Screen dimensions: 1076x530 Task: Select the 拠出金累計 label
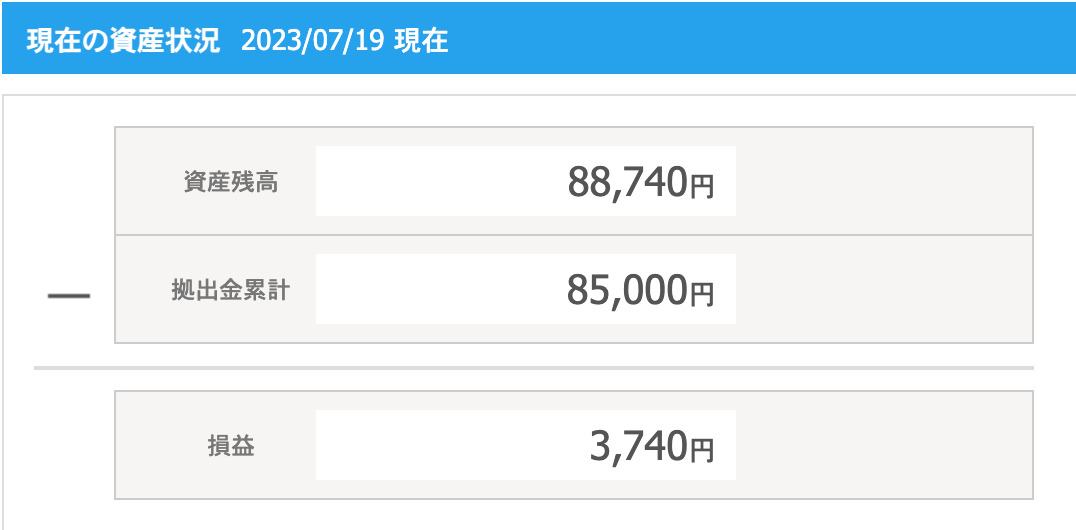point(231,290)
